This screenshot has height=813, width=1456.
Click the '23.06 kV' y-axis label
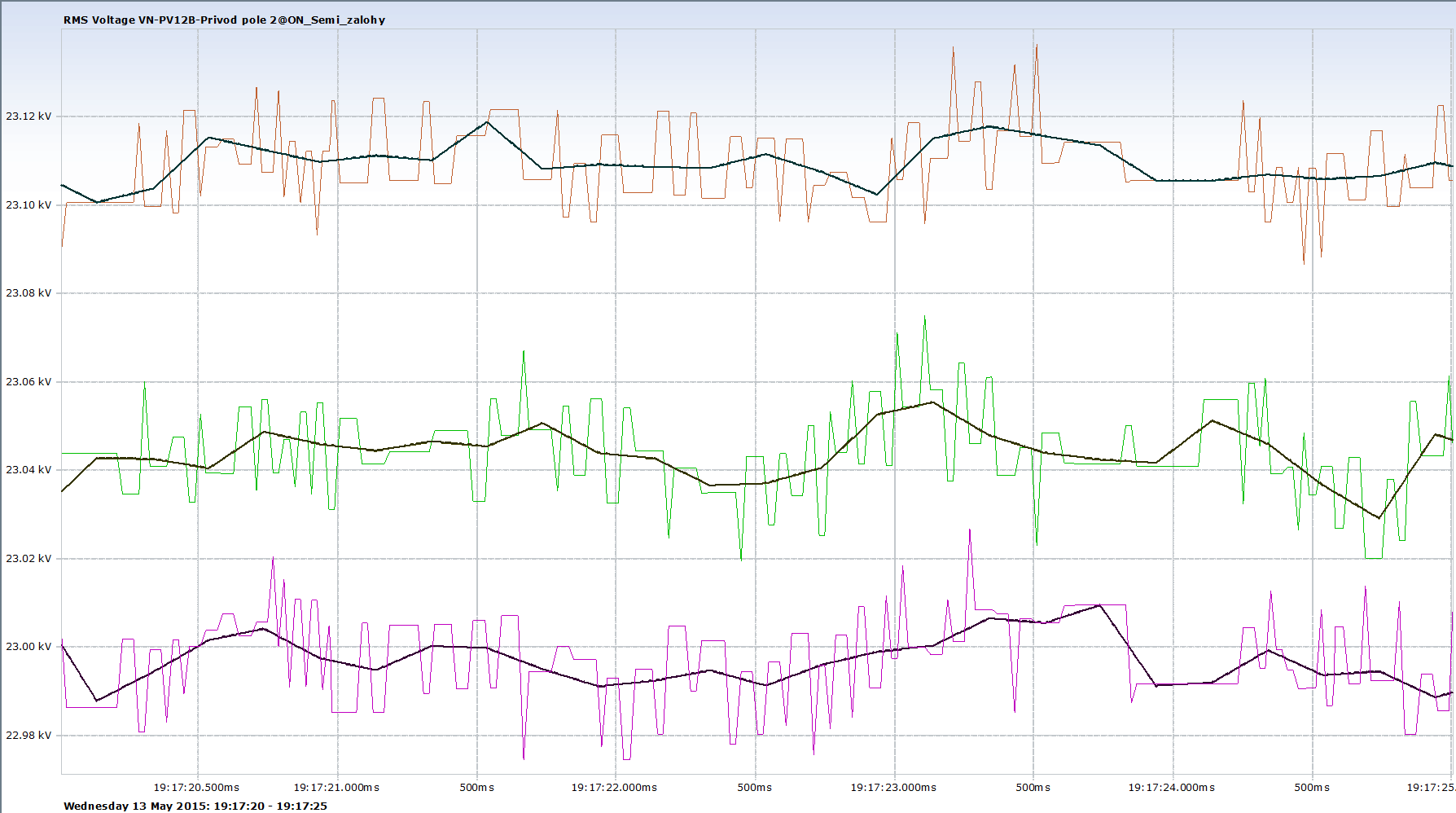coord(29,381)
